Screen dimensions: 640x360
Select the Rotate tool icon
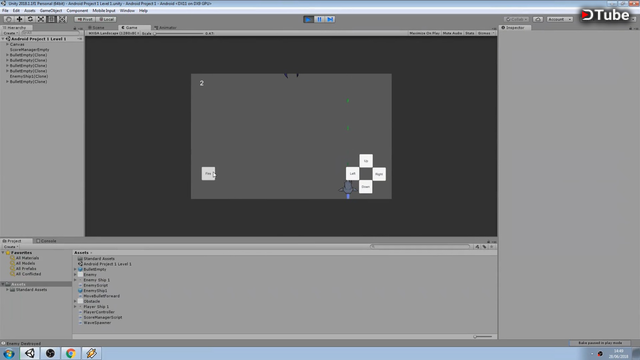(30, 19)
